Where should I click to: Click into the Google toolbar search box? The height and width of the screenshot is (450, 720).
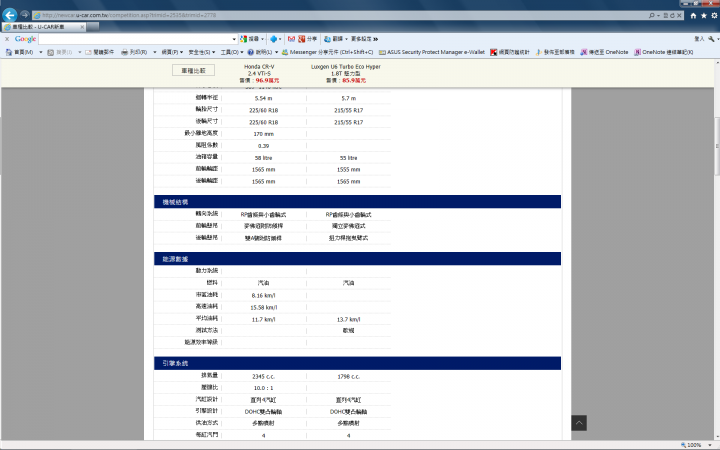click(x=135, y=39)
